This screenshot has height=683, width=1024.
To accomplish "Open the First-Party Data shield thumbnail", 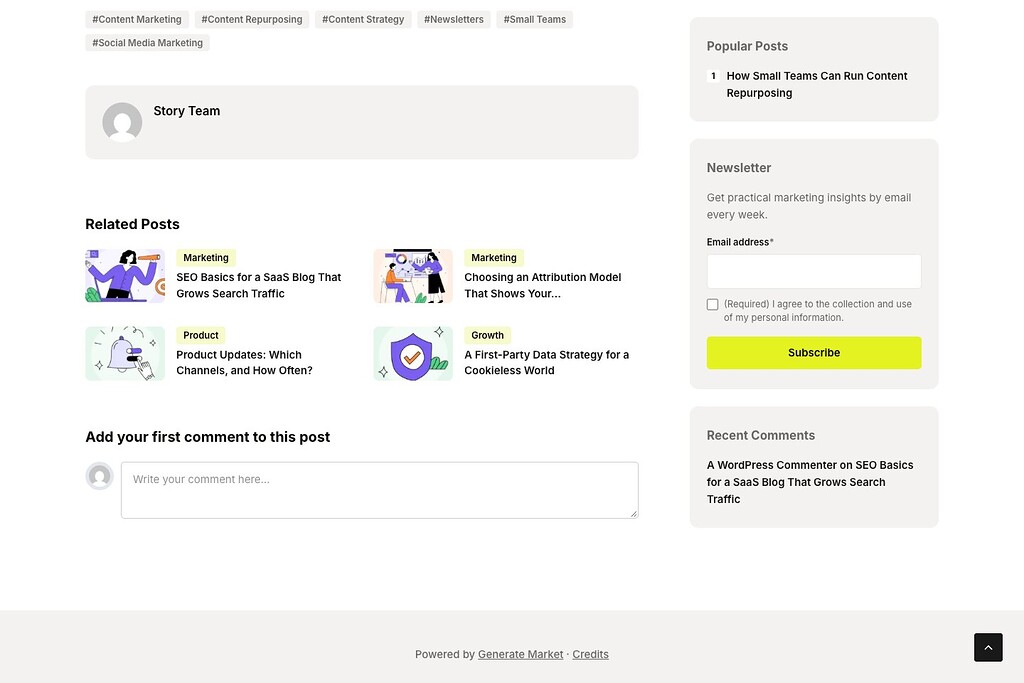I will 413,353.
